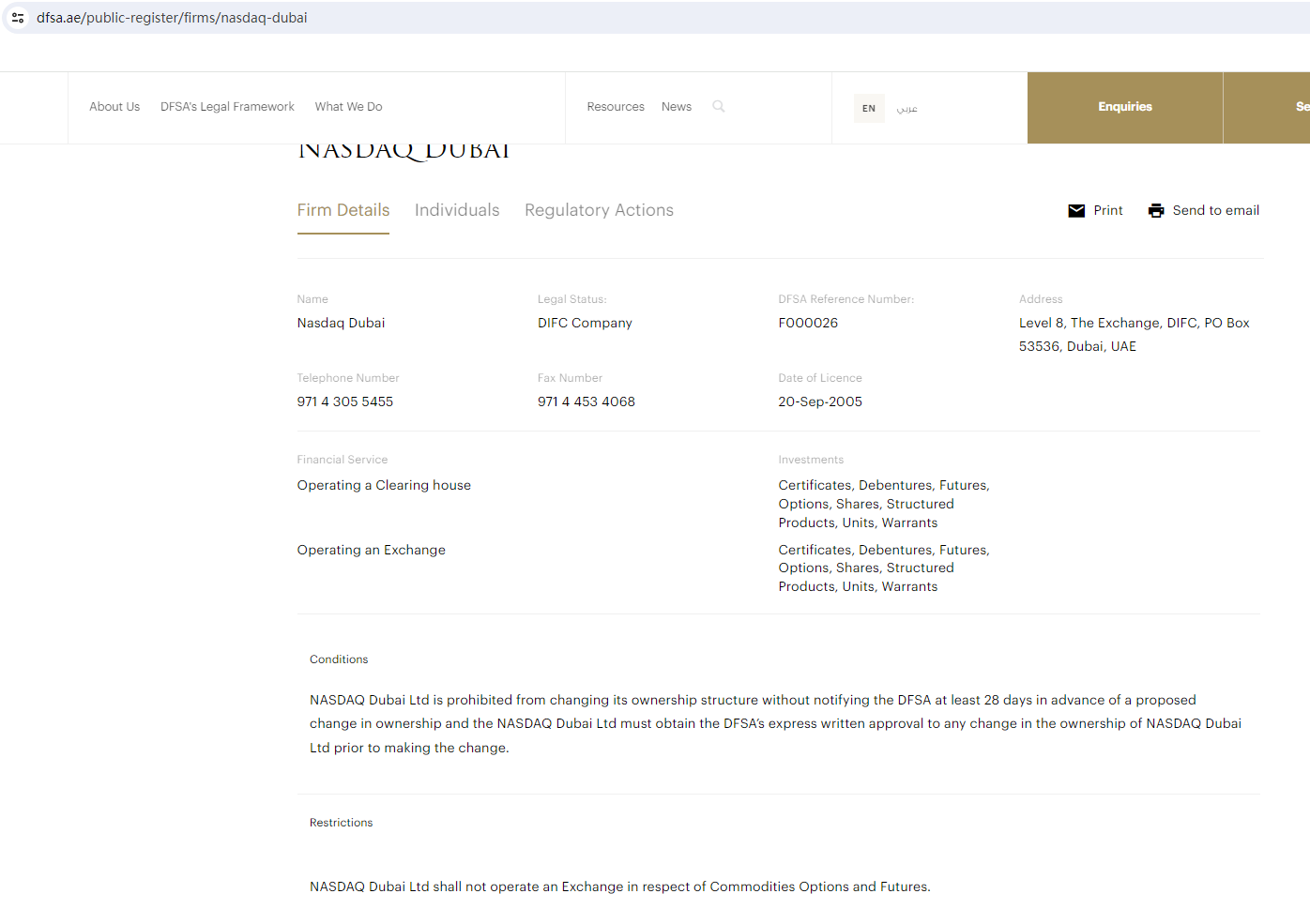
Task: Click the Send to email link
Action: click(x=1215, y=211)
